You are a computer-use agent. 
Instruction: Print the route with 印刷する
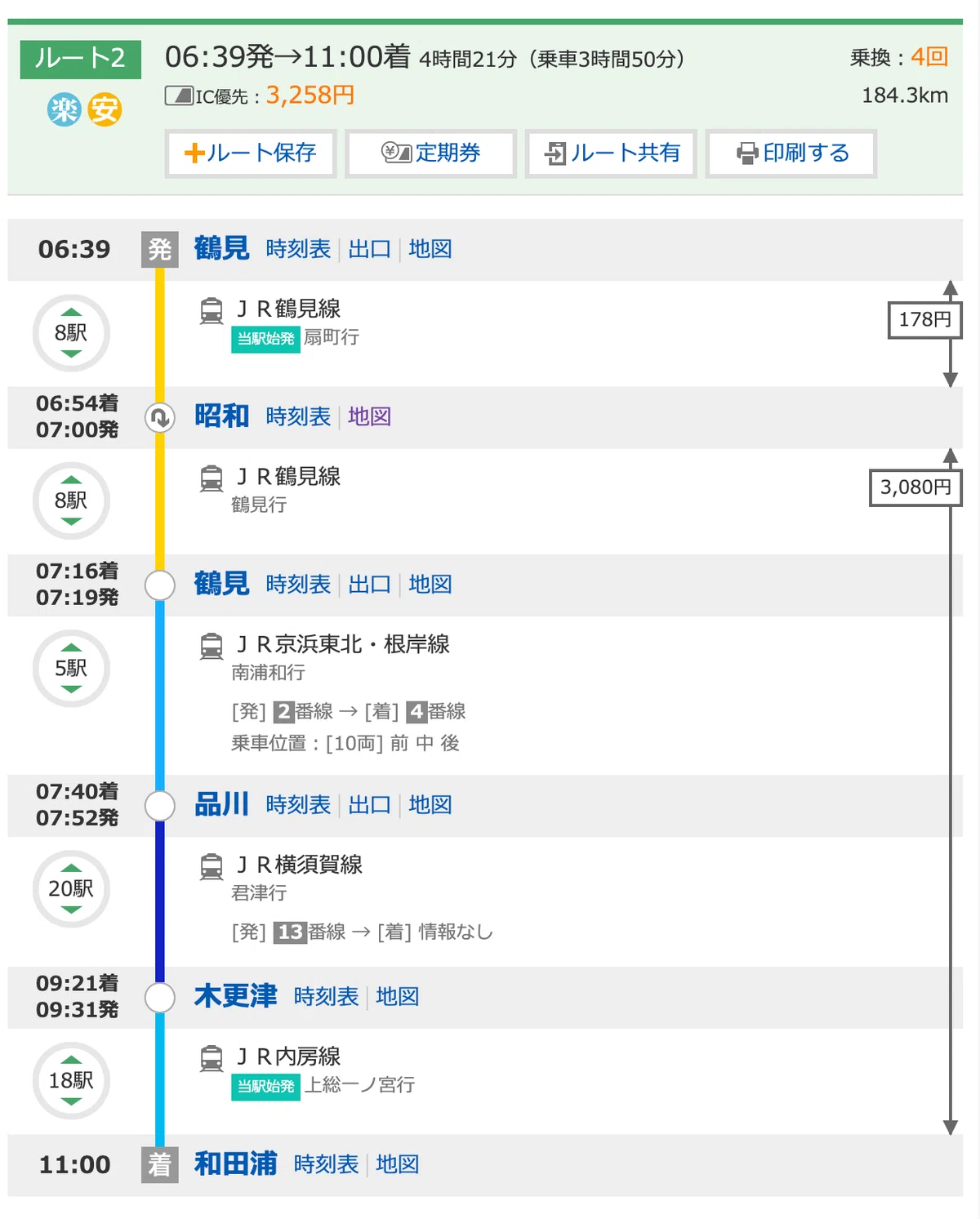[791, 153]
